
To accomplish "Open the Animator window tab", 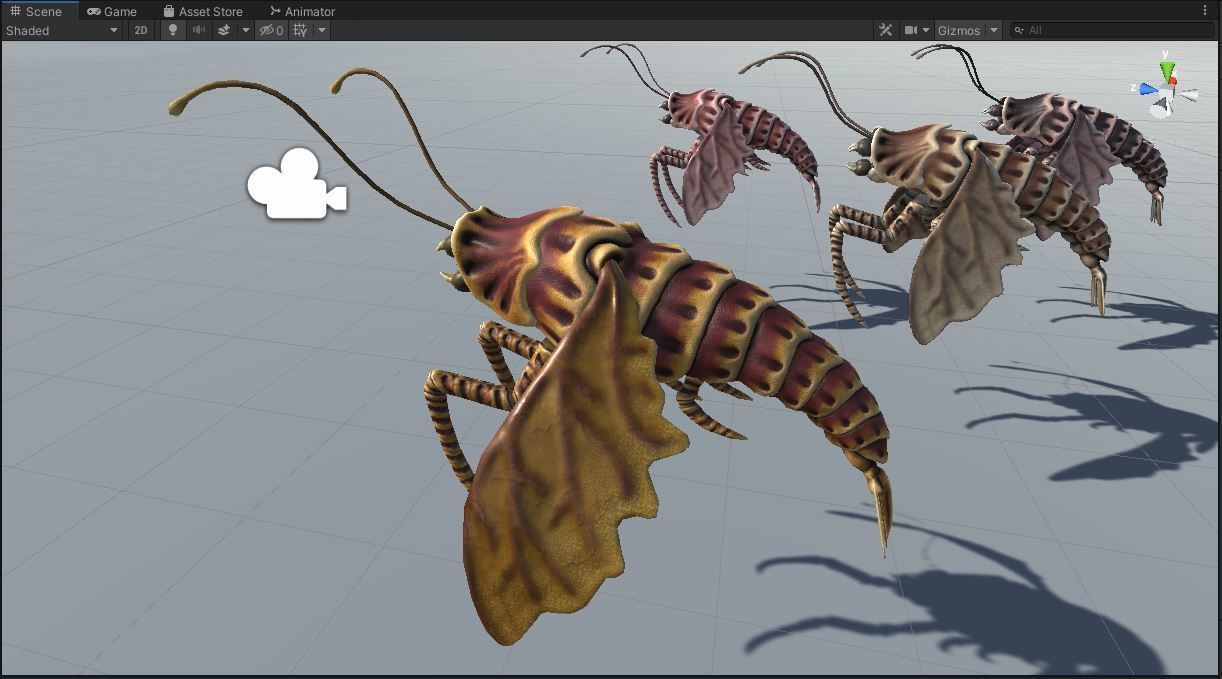I will coord(302,11).
